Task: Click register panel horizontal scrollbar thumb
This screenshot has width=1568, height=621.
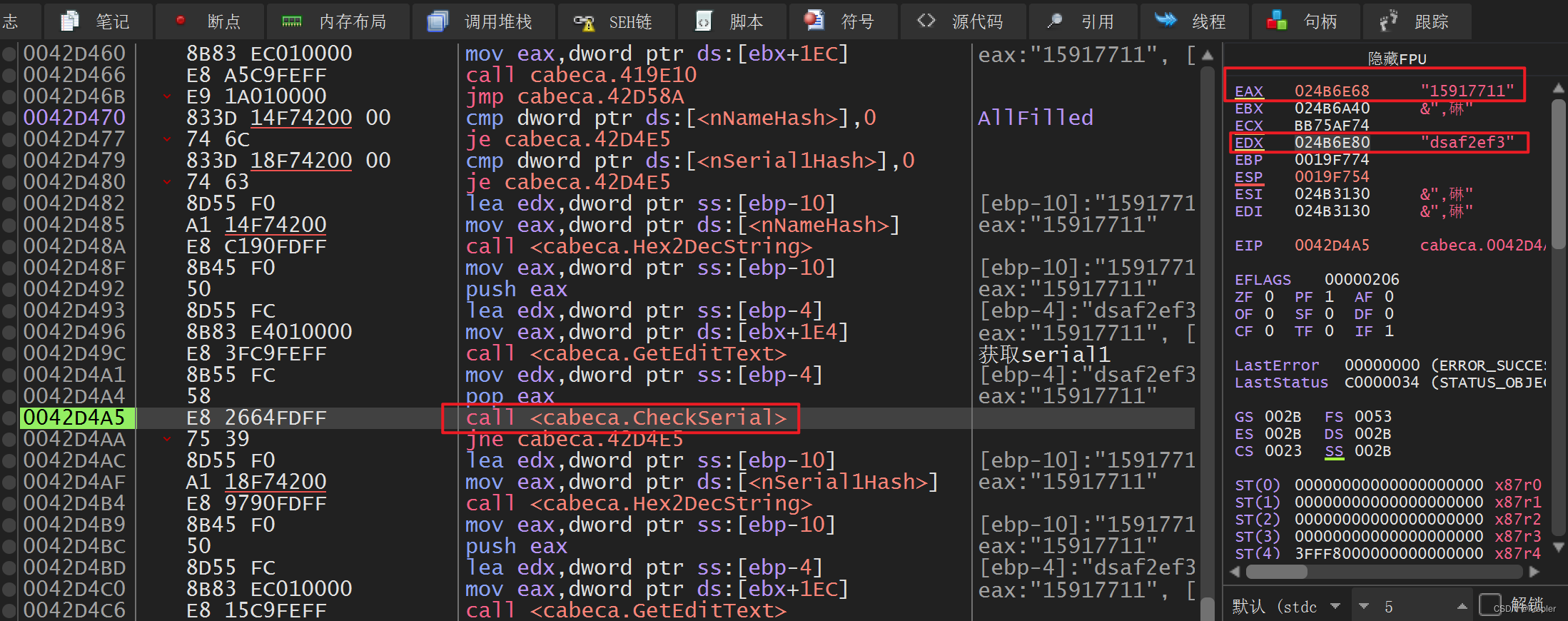Action: [1276, 572]
